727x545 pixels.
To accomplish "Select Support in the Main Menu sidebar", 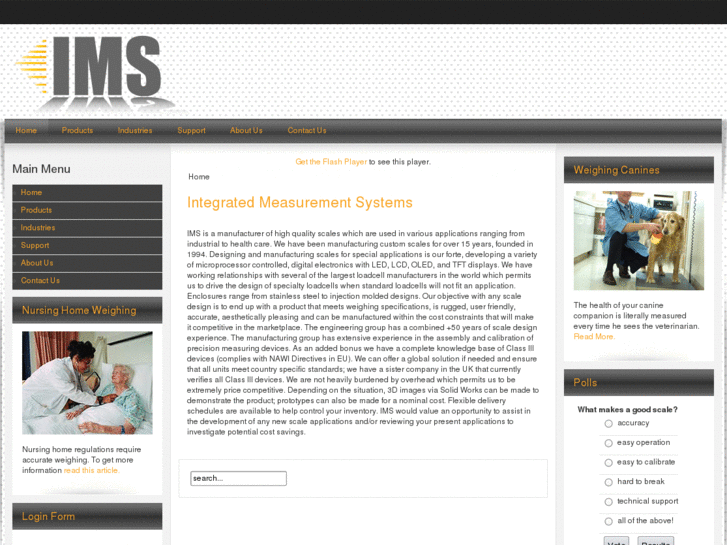I will tap(87, 245).
